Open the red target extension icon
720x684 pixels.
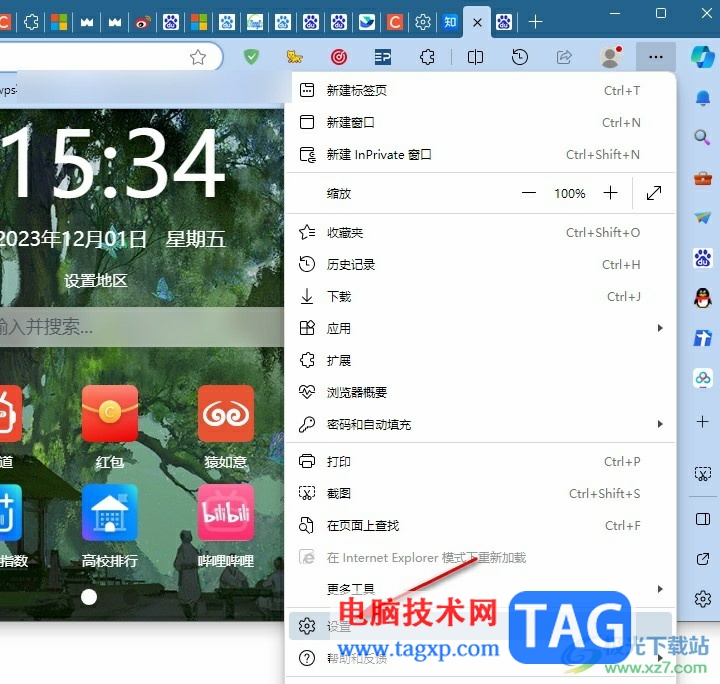coord(339,57)
